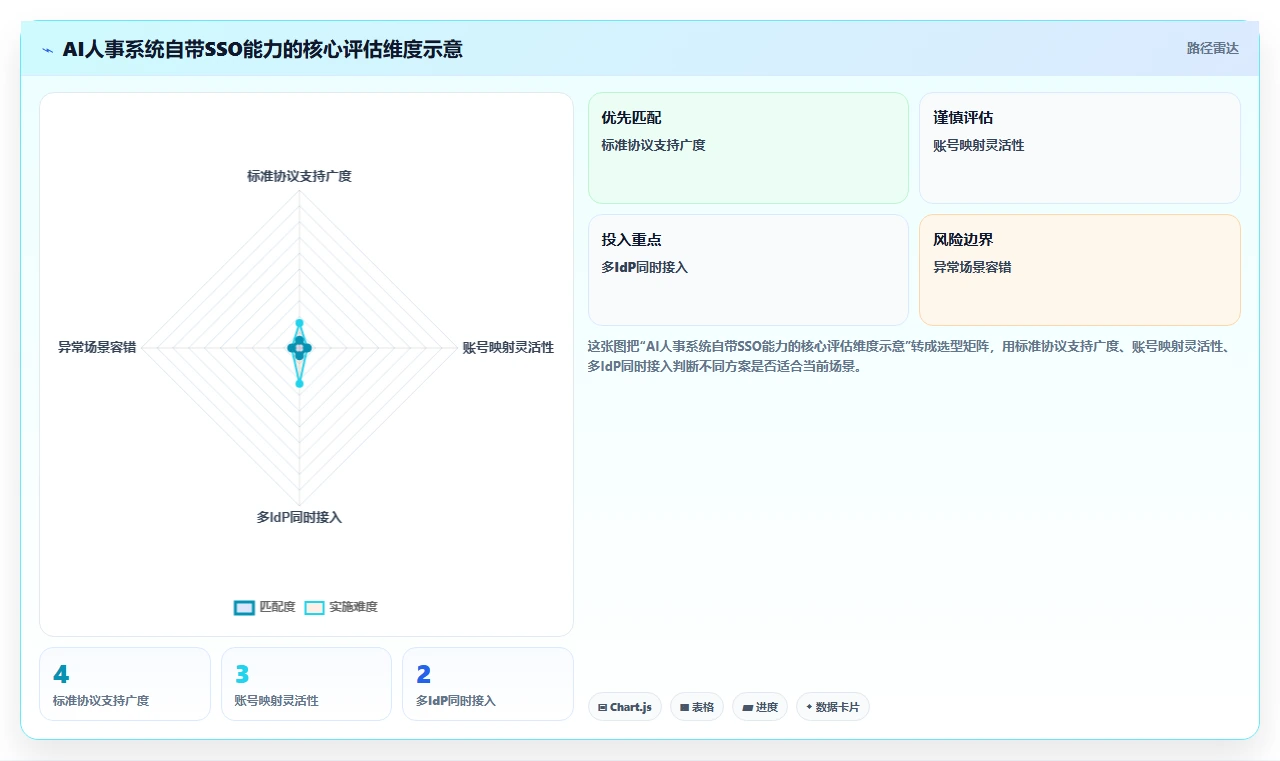The width and height of the screenshot is (1280, 761).
Task: Open the 优先匹配 card
Action: tap(748, 148)
